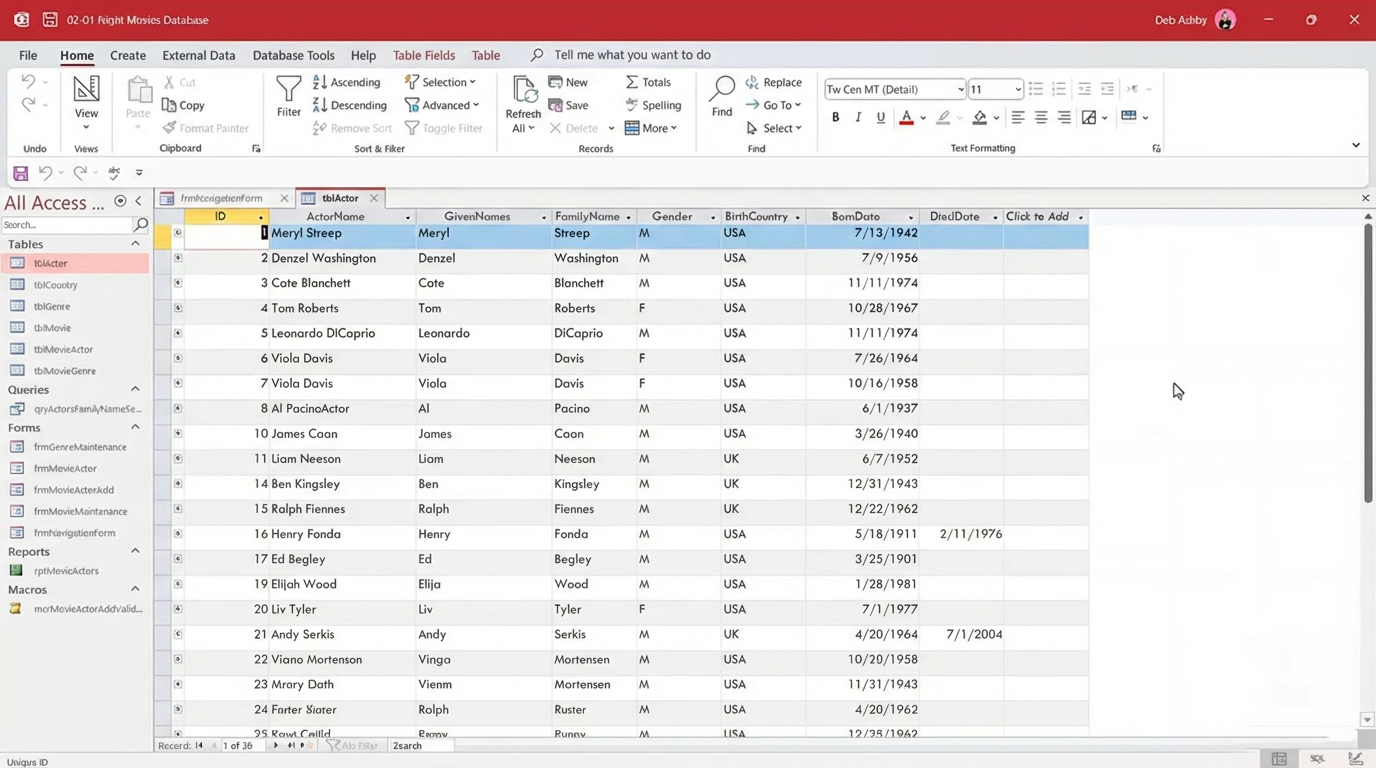Collapse the Tables group in navigation pane
Image resolution: width=1376 pixels, height=768 pixels.
pos(135,244)
